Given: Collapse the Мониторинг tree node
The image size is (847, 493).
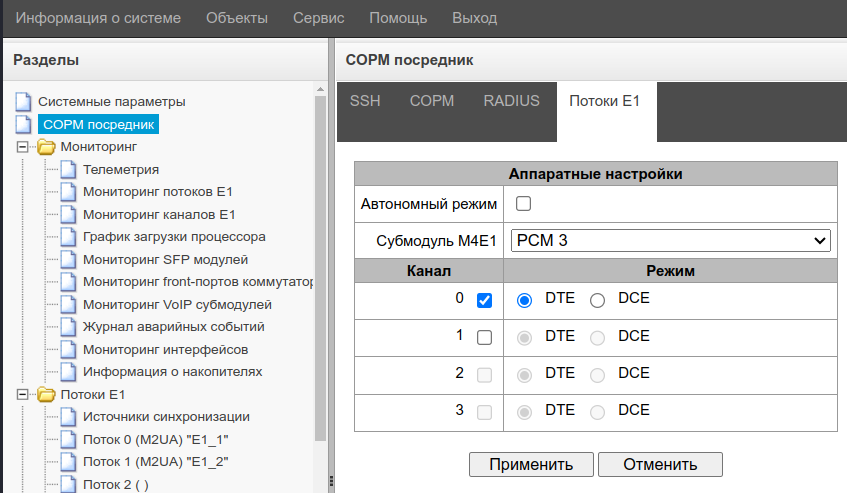Looking at the screenshot, I should pyautogui.click(x=23, y=147).
